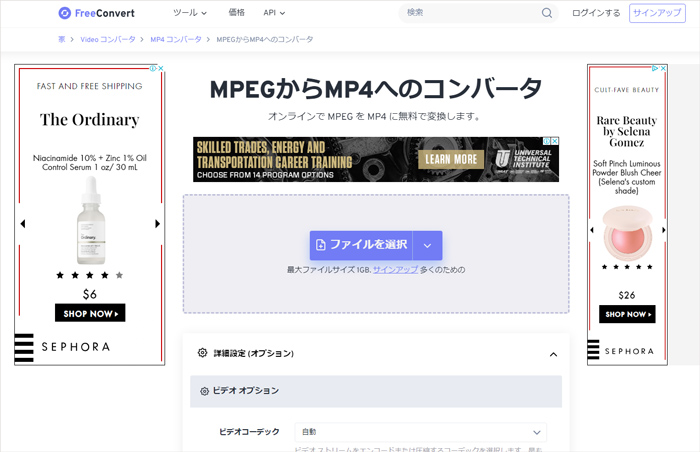Click SHOP NOW in The Ordinary ad
This screenshot has width=700, height=452.
tap(90, 313)
